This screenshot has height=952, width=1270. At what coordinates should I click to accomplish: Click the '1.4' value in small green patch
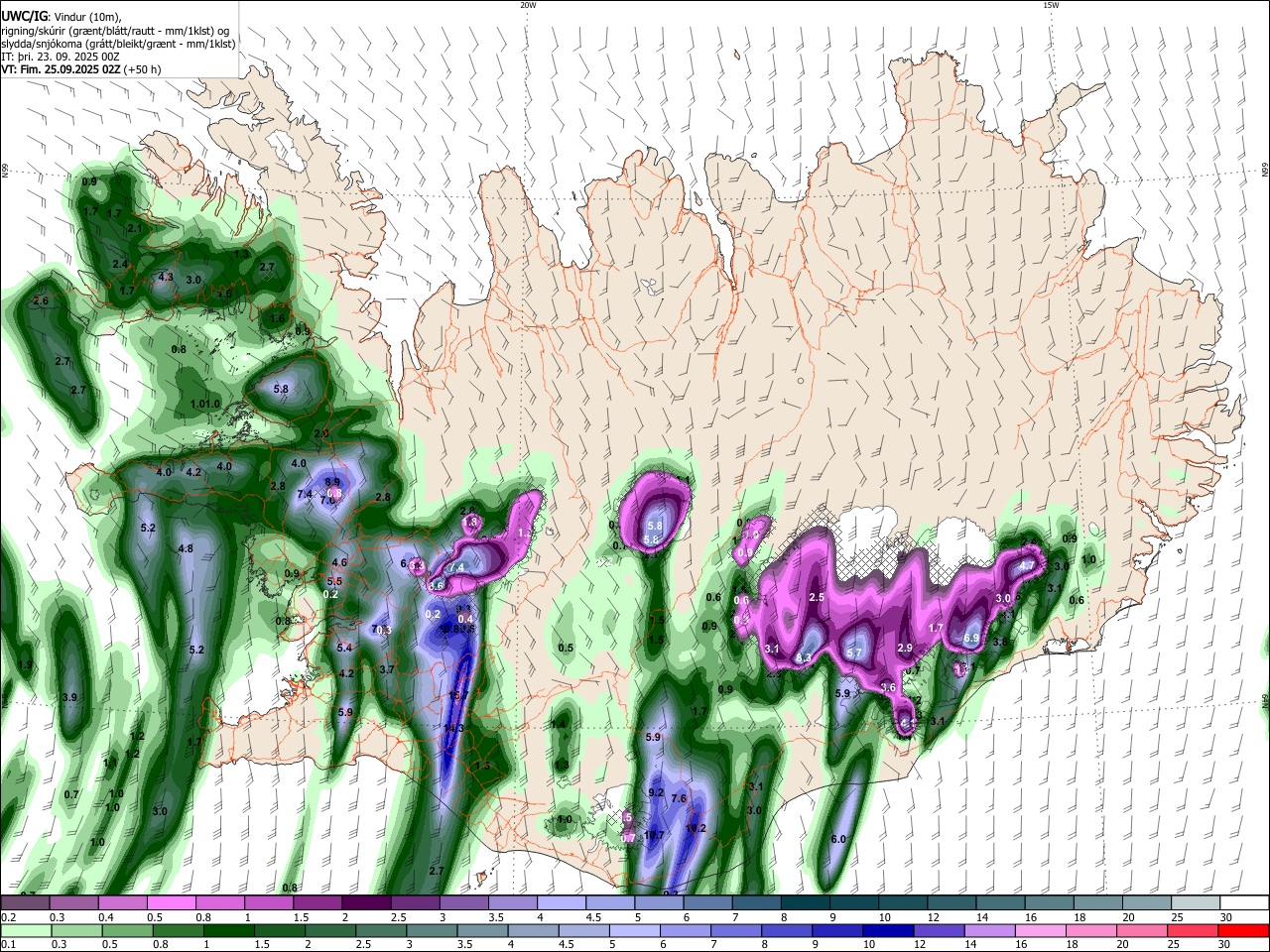pyautogui.click(x=558, y=724)
